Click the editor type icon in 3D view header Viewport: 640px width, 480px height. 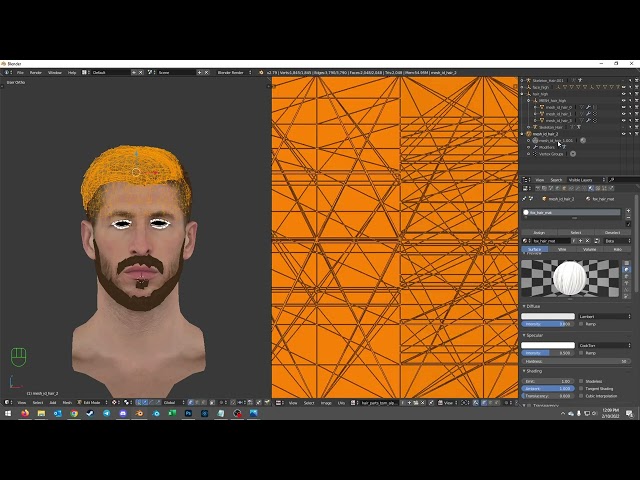click(8, 402)
